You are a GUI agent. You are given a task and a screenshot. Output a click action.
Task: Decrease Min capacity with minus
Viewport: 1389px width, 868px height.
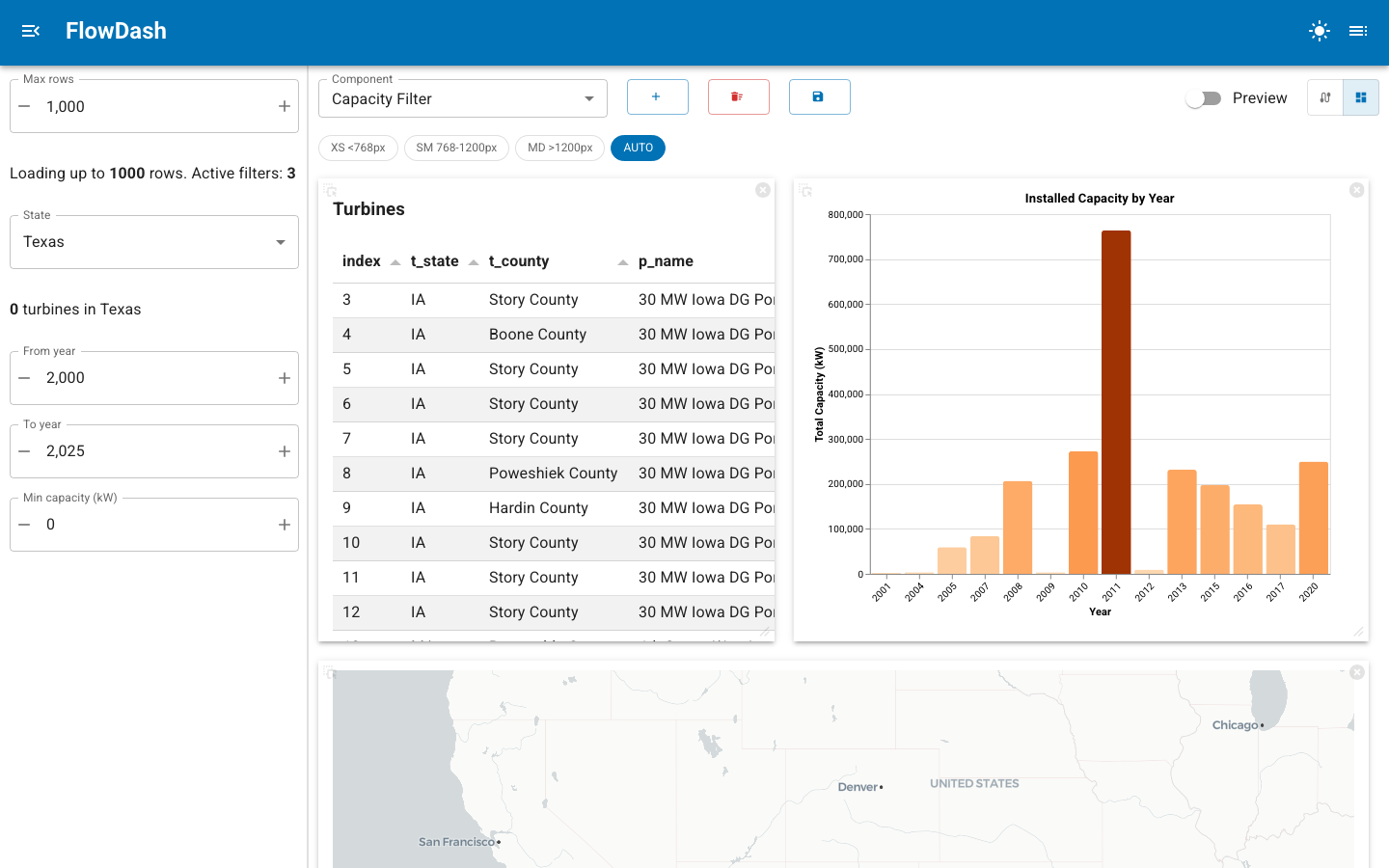click(x=24, y=525)
